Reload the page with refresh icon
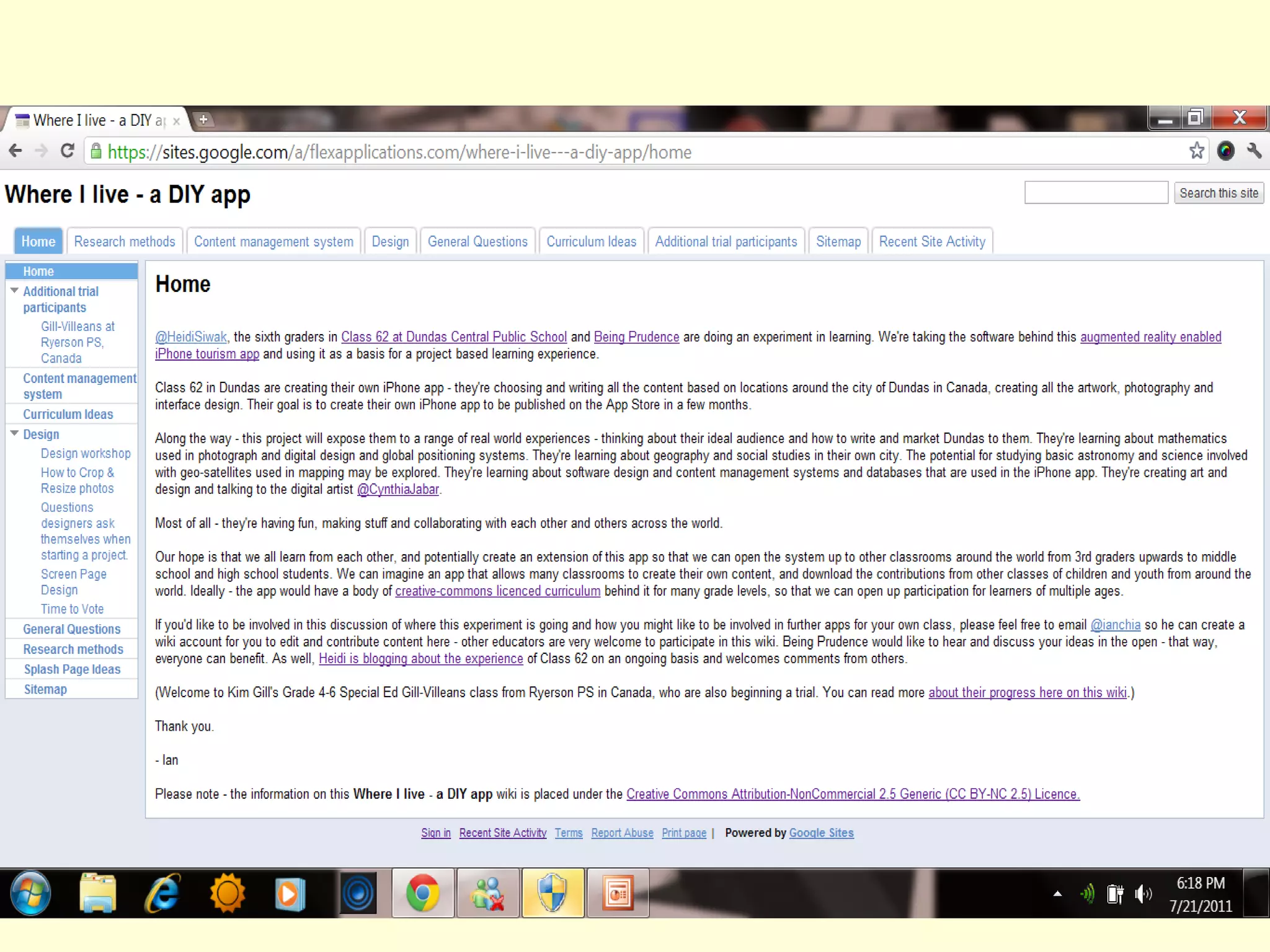 click(x=67, y=151)
